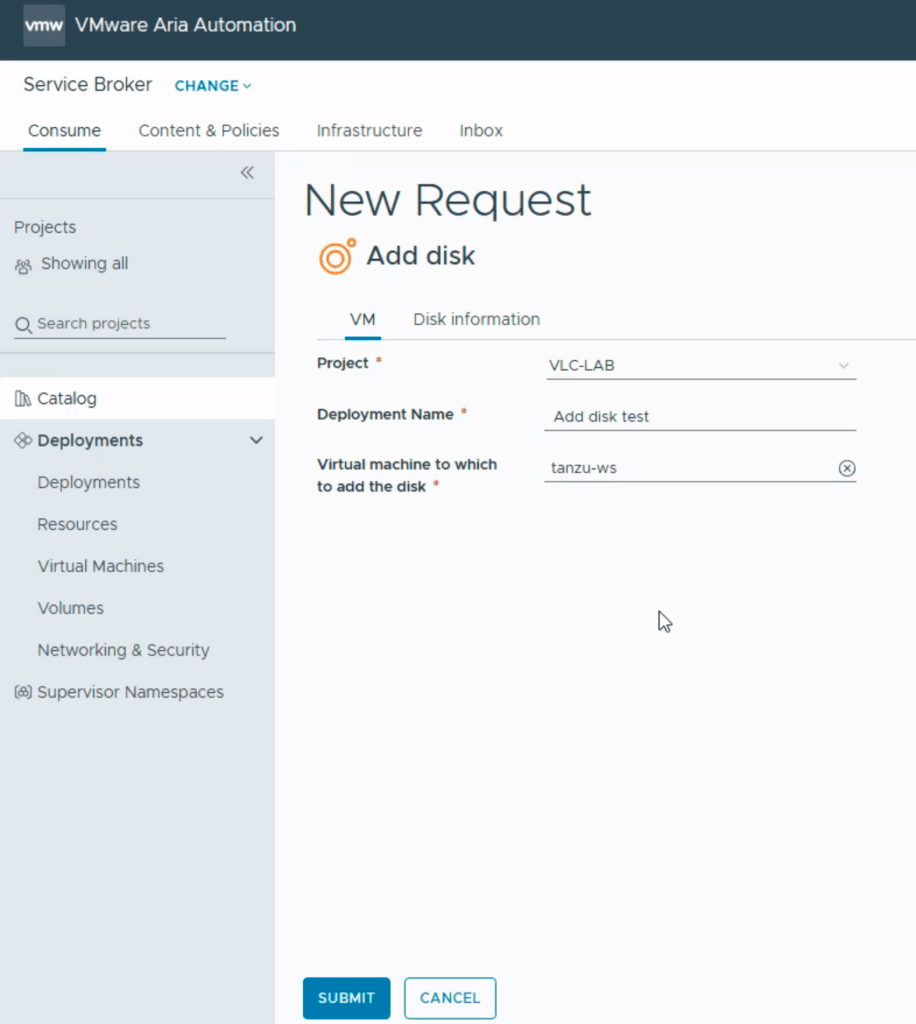Click the Add disk catalog icon
Image resolution: width=916 pixels, height=1024 pixels.
(x=337, y=257)
